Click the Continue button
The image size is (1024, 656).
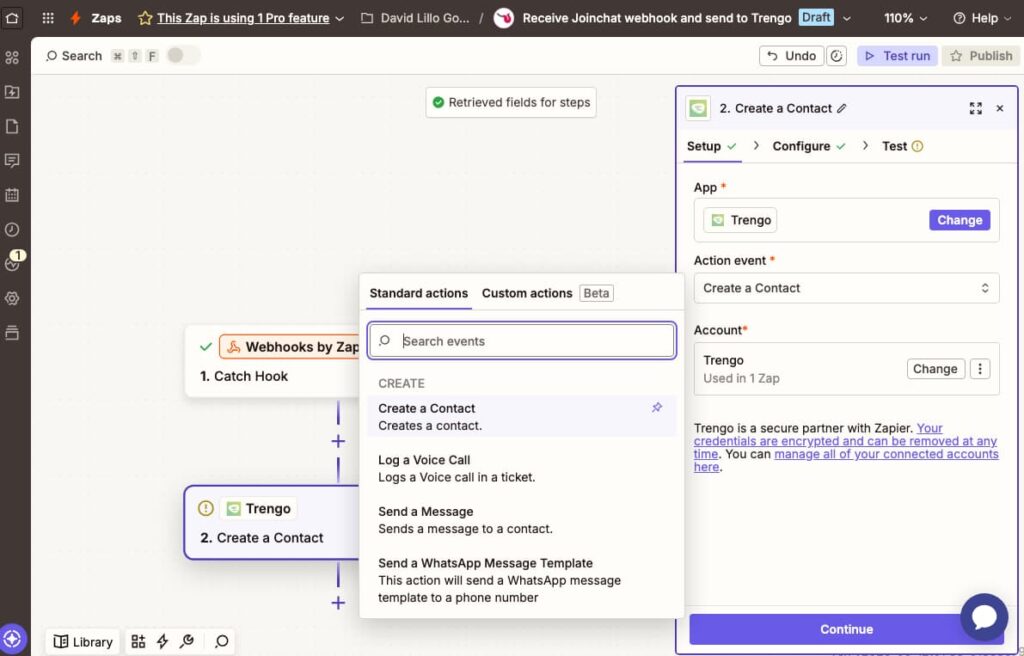[x=846, y=629]
